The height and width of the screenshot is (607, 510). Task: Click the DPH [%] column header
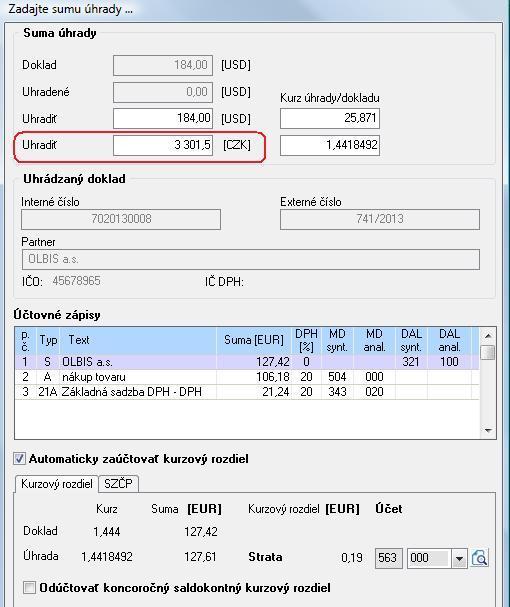tap(306, 340)
